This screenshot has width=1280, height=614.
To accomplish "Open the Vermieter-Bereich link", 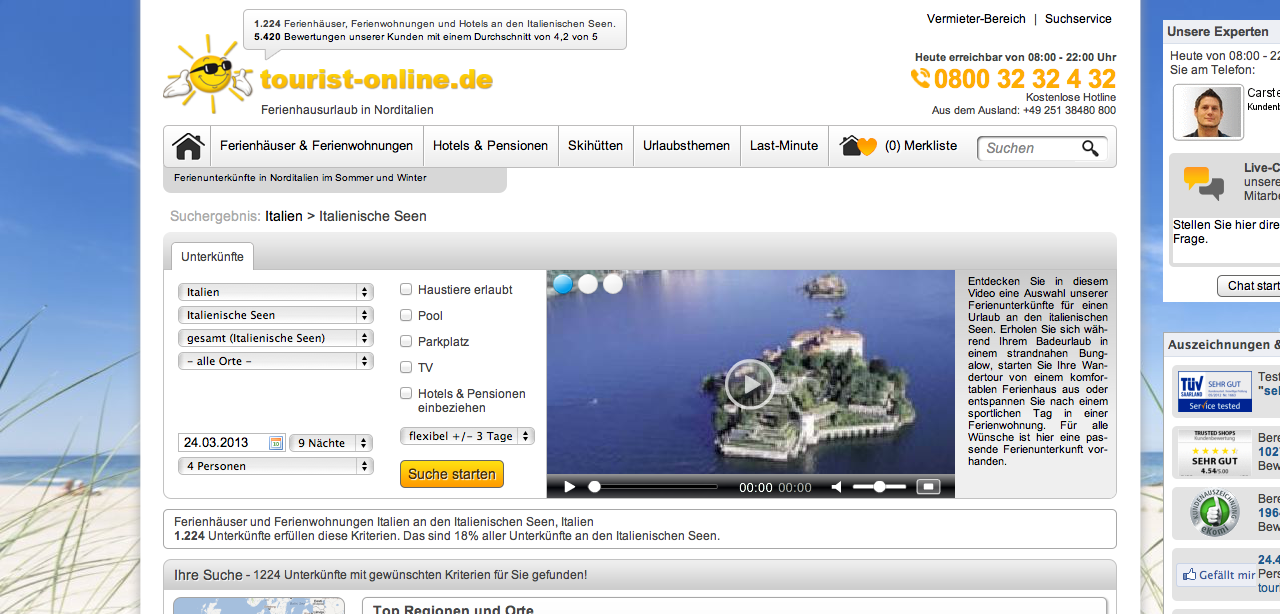I will click(x=976, y=19).
